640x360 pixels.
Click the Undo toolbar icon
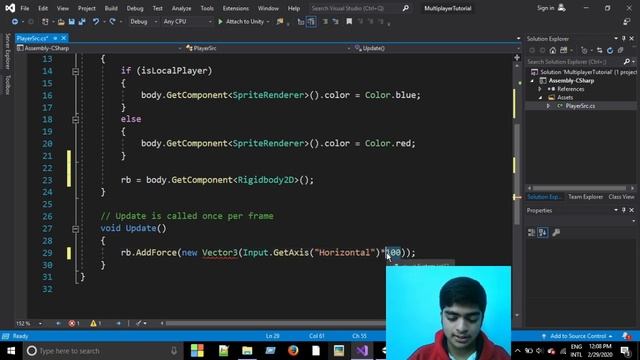click(96, 22)
